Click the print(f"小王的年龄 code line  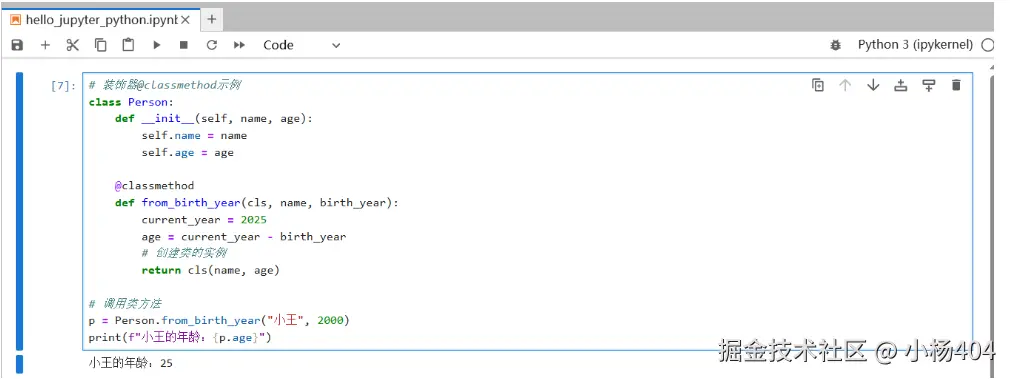click(180, 337)
